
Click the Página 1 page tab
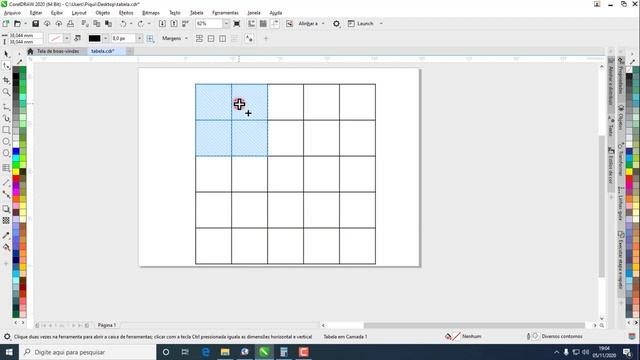click(107, 325)
